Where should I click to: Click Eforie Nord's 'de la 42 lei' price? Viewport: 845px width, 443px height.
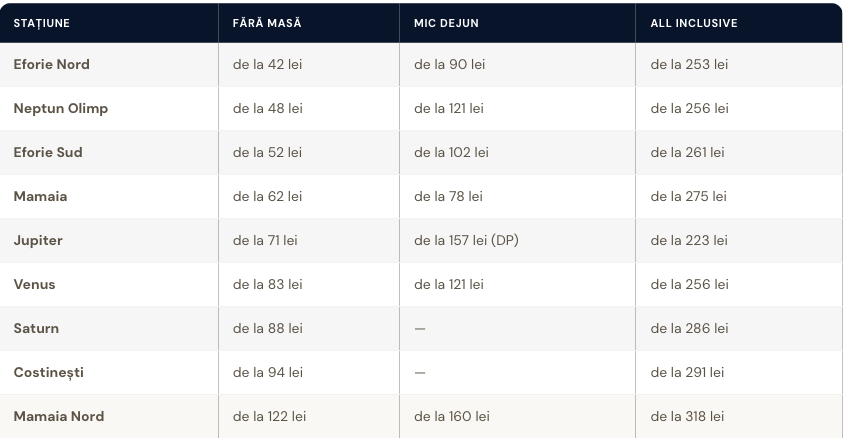(267, 64)
